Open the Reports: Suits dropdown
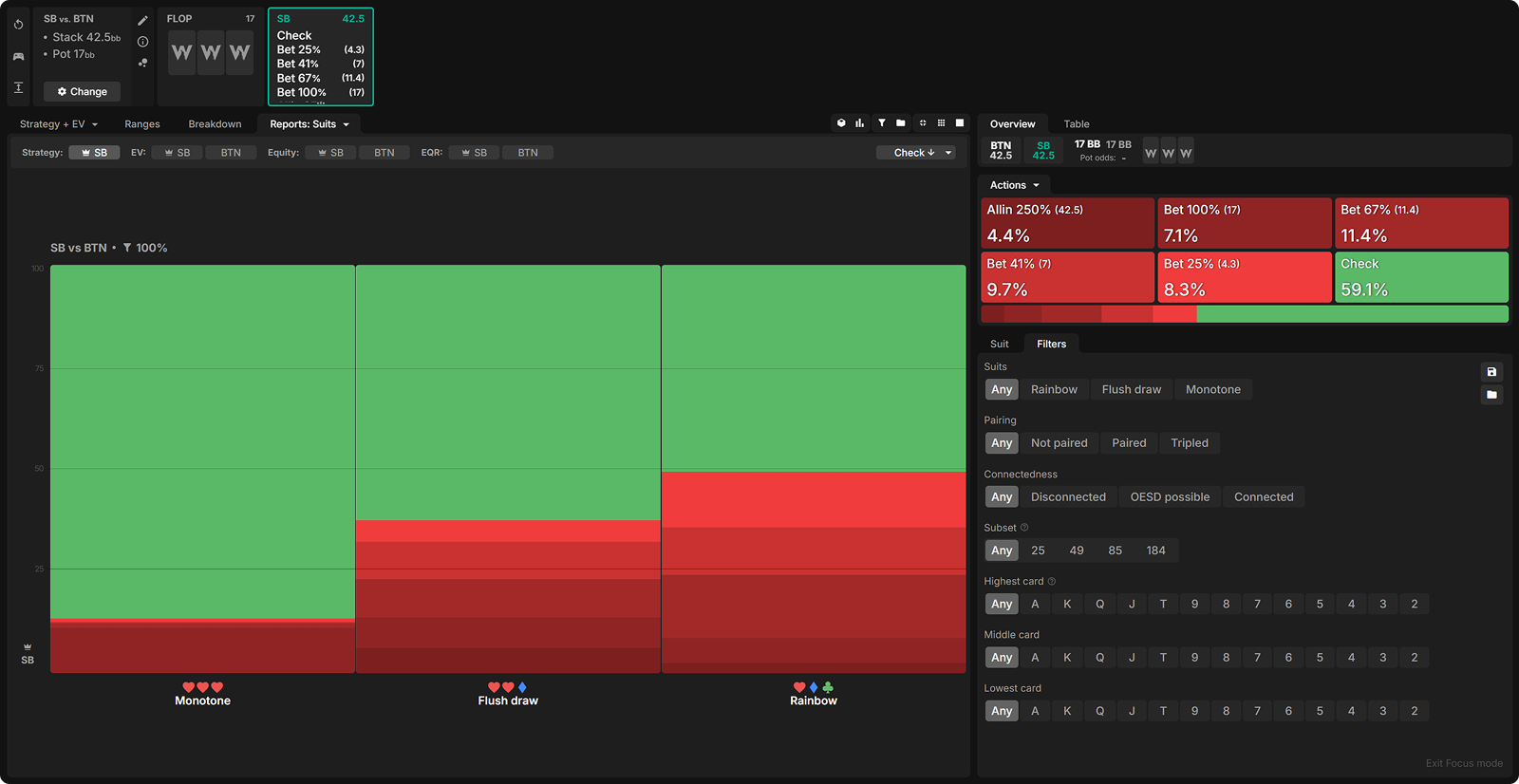Image resolution: width=1519 pixels, height=784 pixels. (309, 124)
